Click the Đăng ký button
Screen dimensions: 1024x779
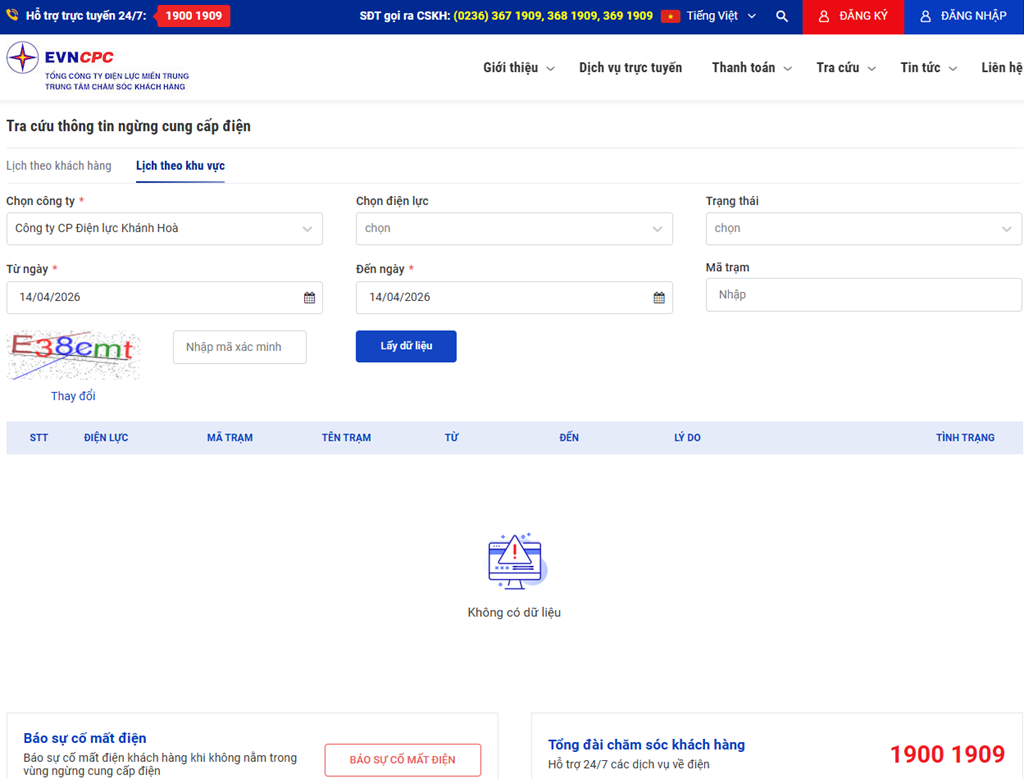click(852, 17)
